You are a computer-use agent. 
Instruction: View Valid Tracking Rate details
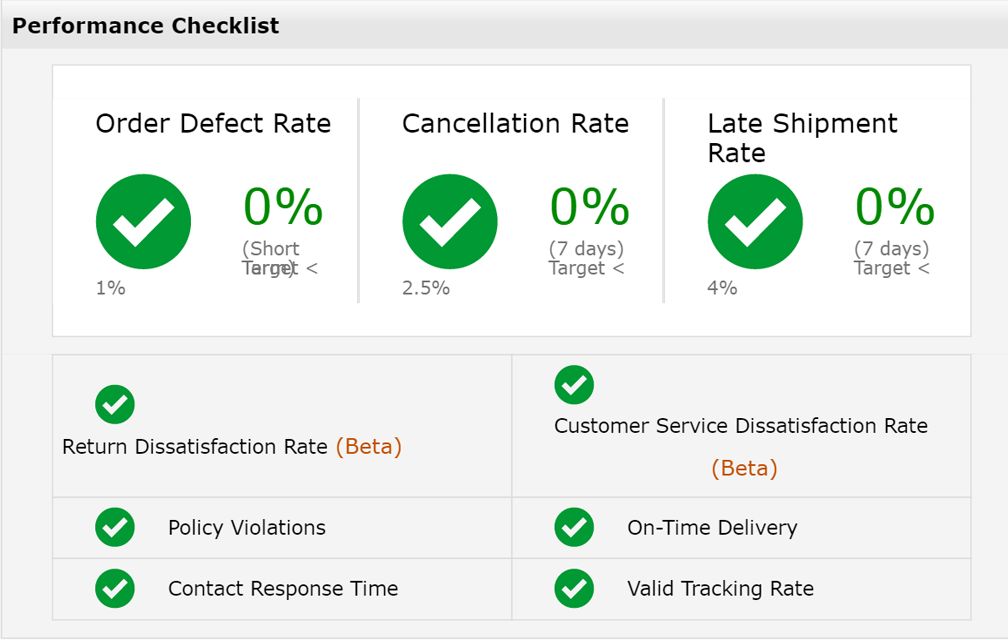click(720, 589)
